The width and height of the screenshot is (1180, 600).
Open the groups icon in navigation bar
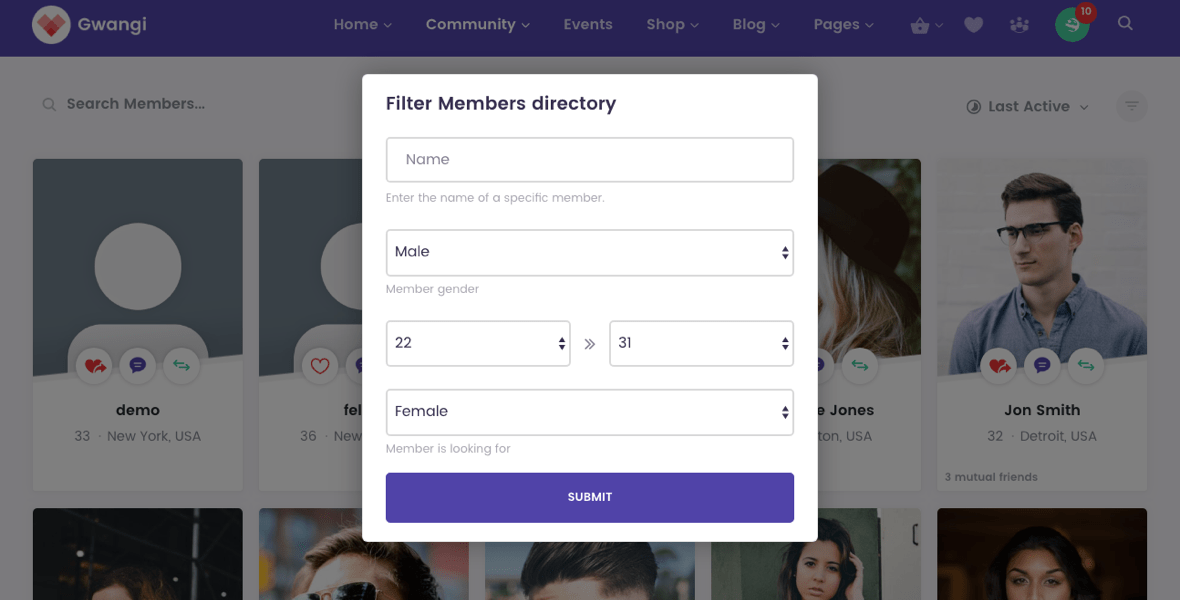[1019, 25]
